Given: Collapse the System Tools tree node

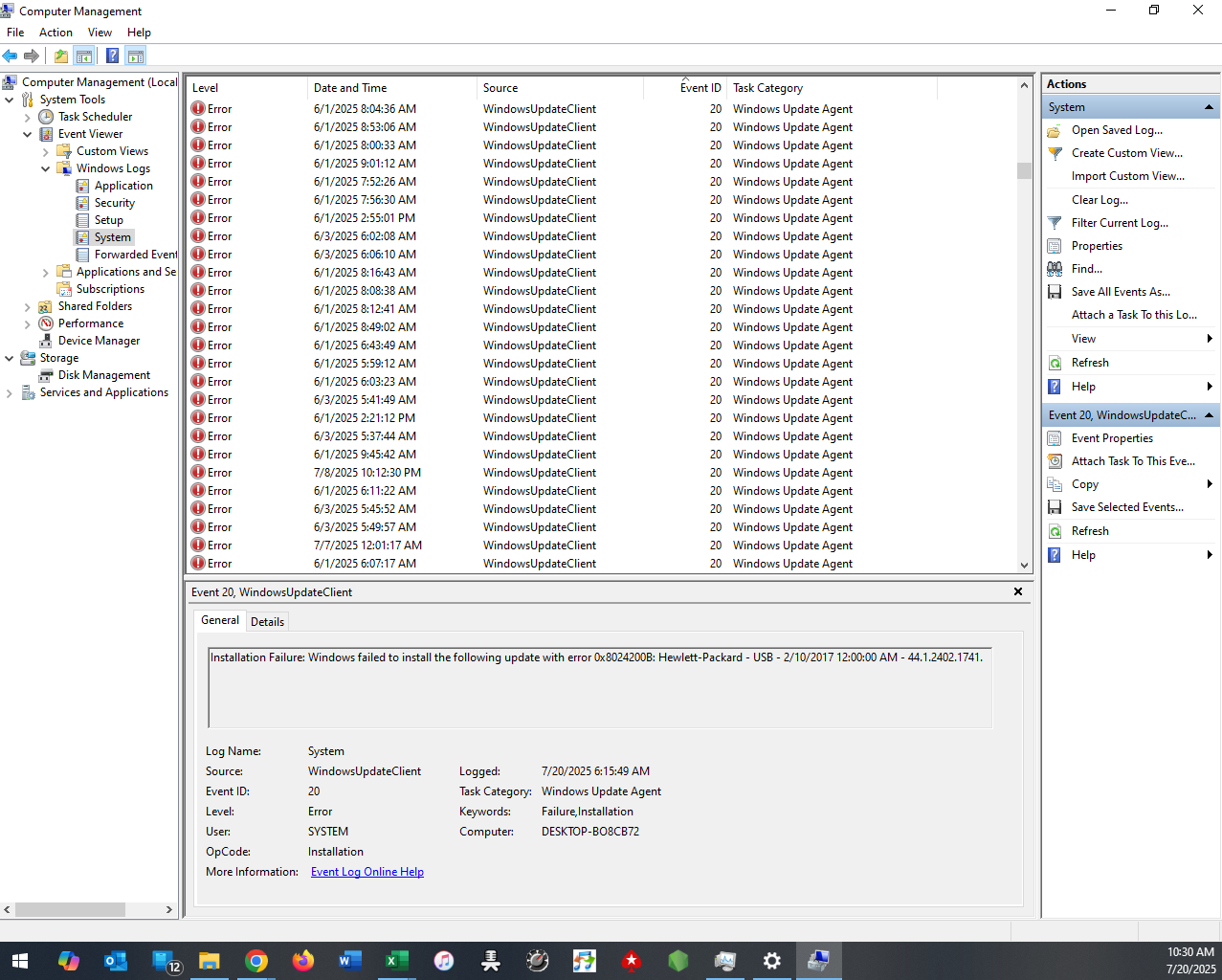Looking at the screenshot, I should [x=10, y=100].
